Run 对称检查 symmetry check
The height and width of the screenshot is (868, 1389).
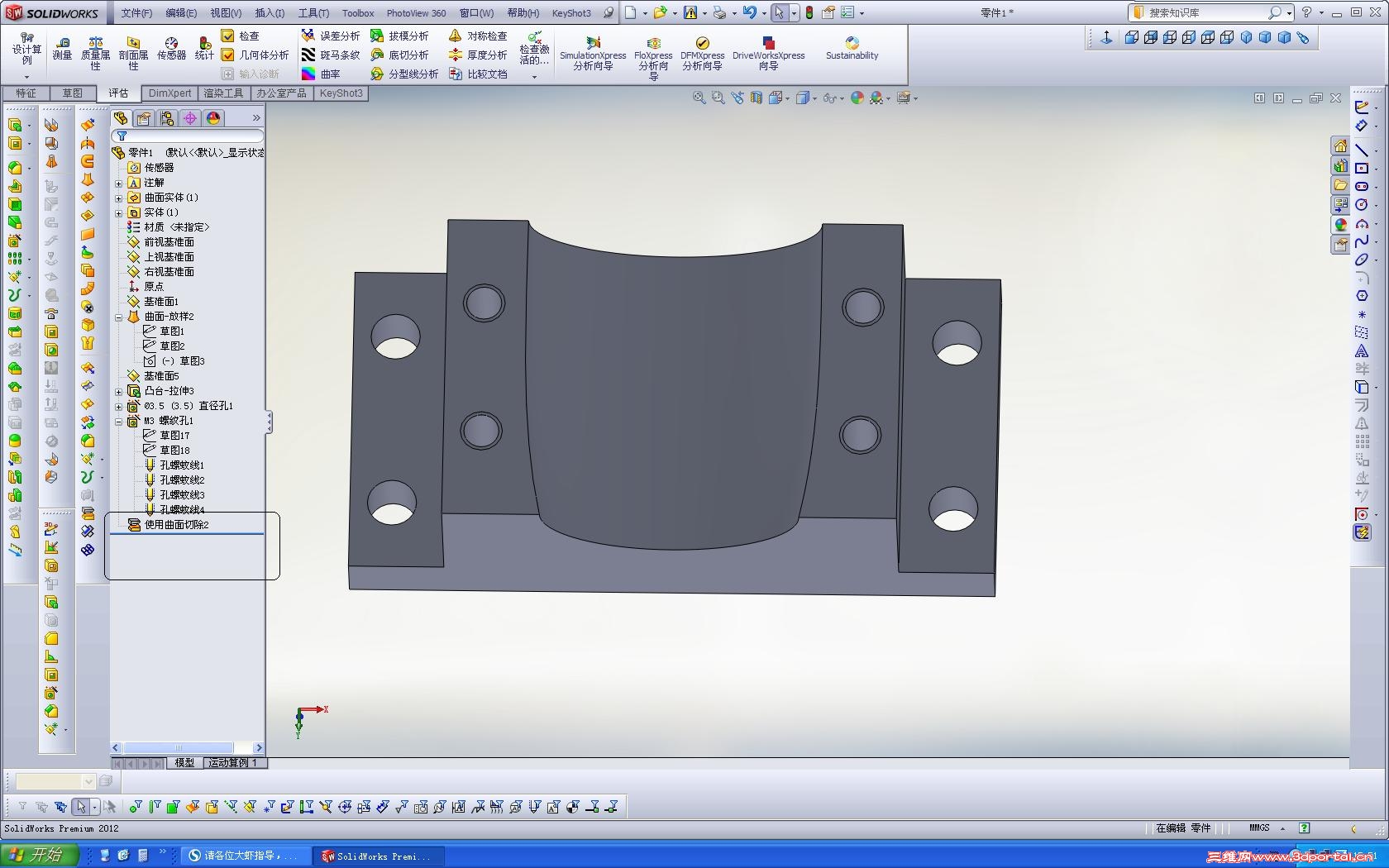tap(478, 36)
